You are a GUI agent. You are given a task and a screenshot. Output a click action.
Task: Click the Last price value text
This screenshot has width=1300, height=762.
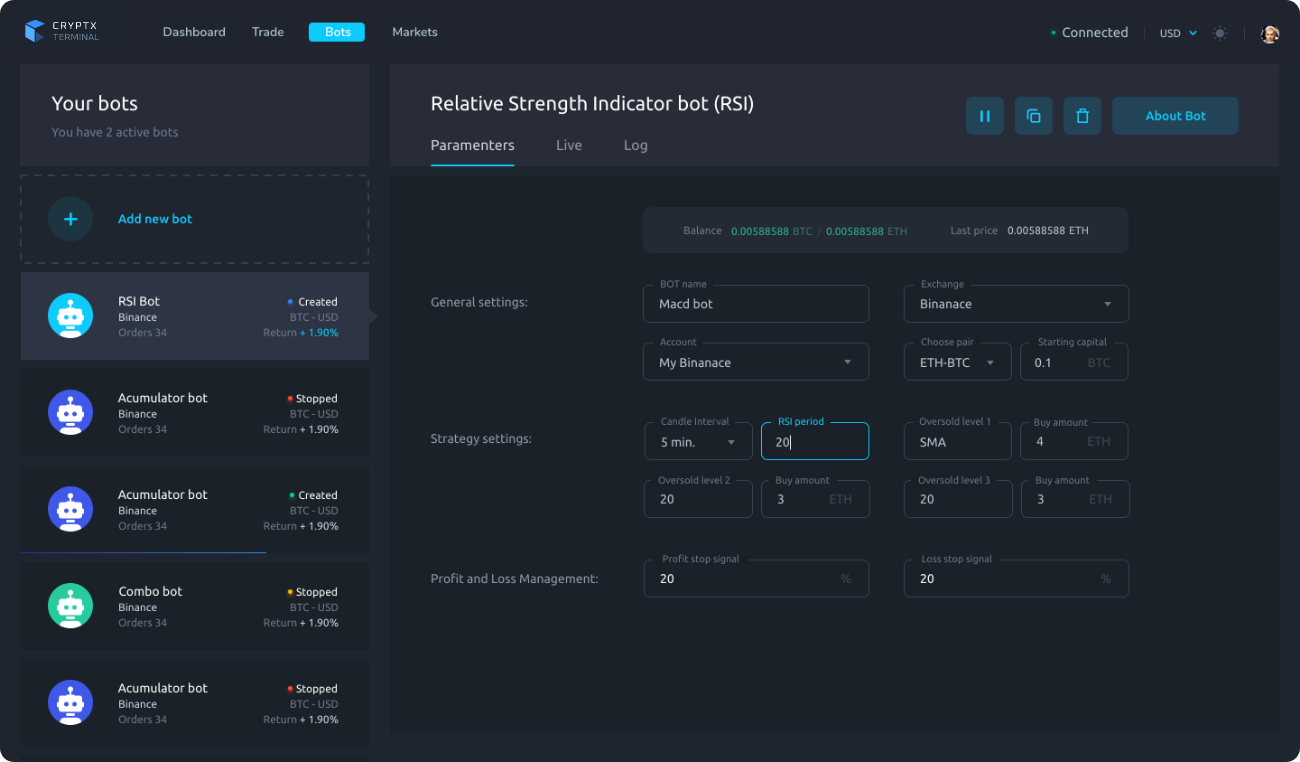pos(1048,231)
